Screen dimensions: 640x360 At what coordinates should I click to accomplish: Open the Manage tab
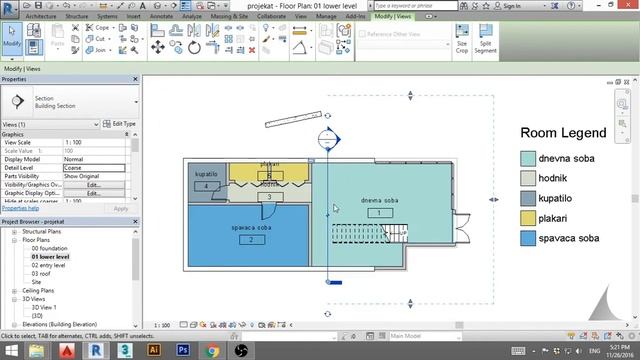(x=326, y=16)
